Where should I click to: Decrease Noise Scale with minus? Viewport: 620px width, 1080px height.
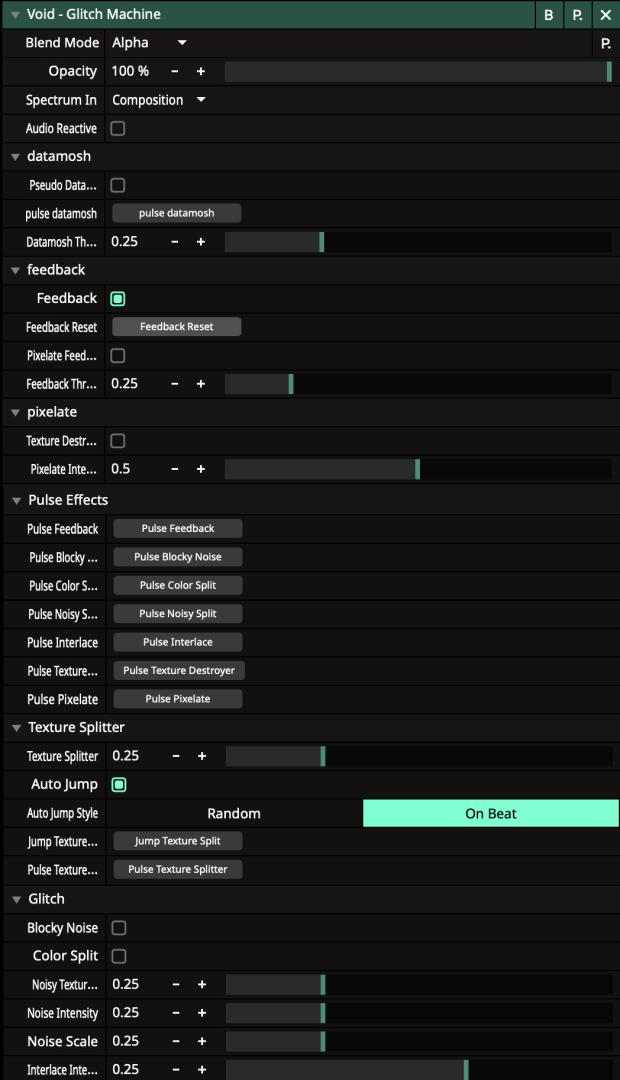(176, 1041)
